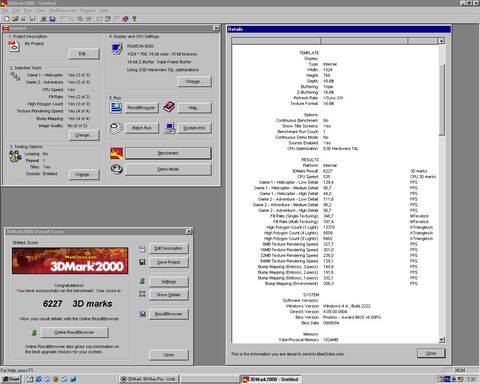This screenshot has height=384, width=480.
Task: Click the New project toolbar icon
Action: coord(6,19)
